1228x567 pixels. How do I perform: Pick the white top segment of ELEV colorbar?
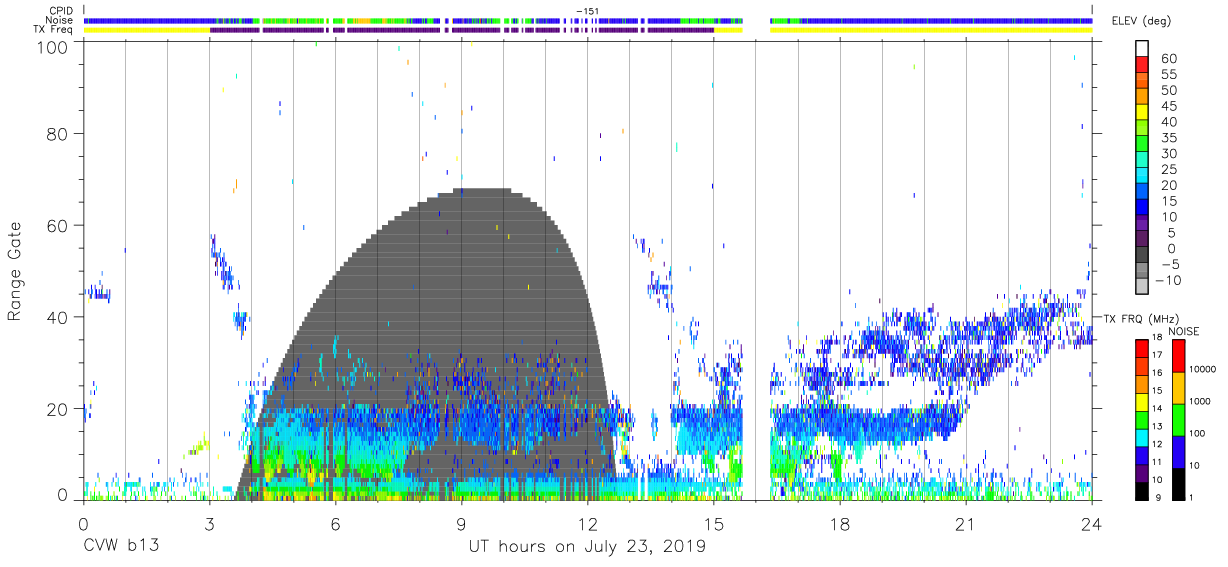click(1142, 49)
